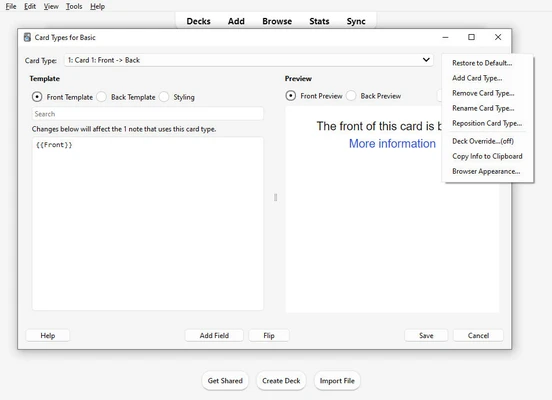The width and height of the screenshot is (552, 400).
Task: Click the Import File button
Action: point(337,381)
